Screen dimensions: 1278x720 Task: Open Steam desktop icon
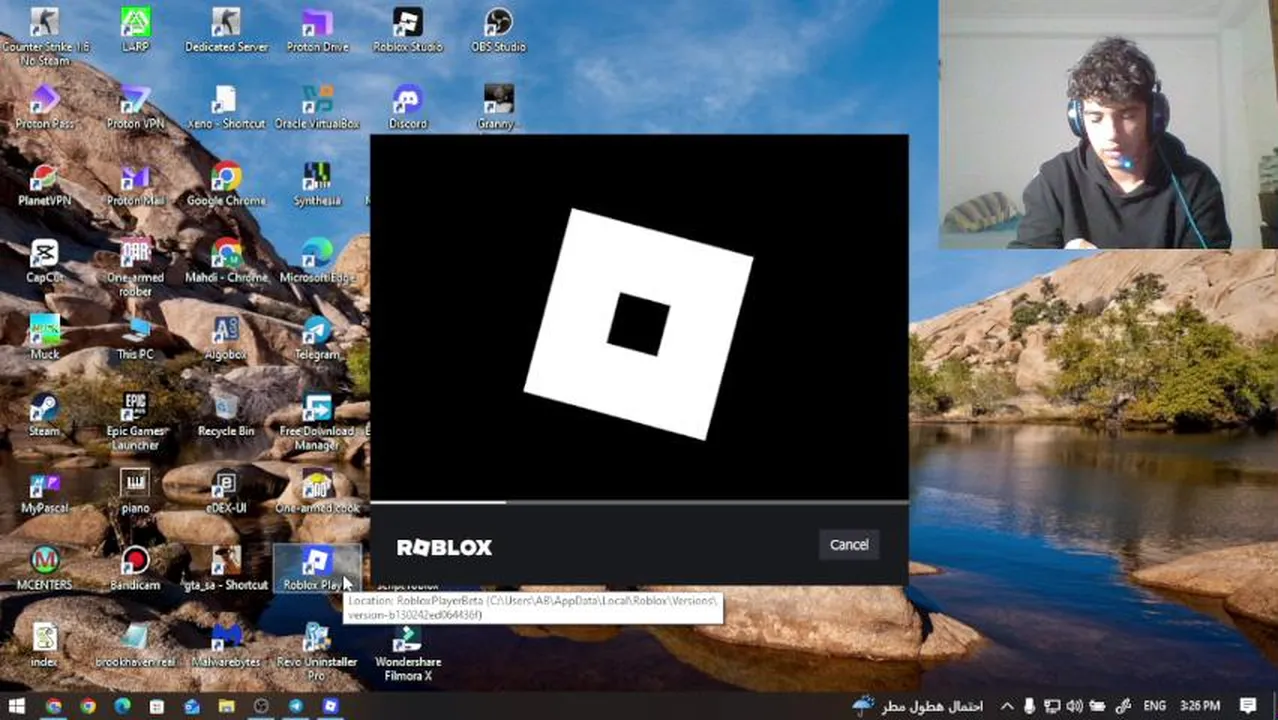45,414
